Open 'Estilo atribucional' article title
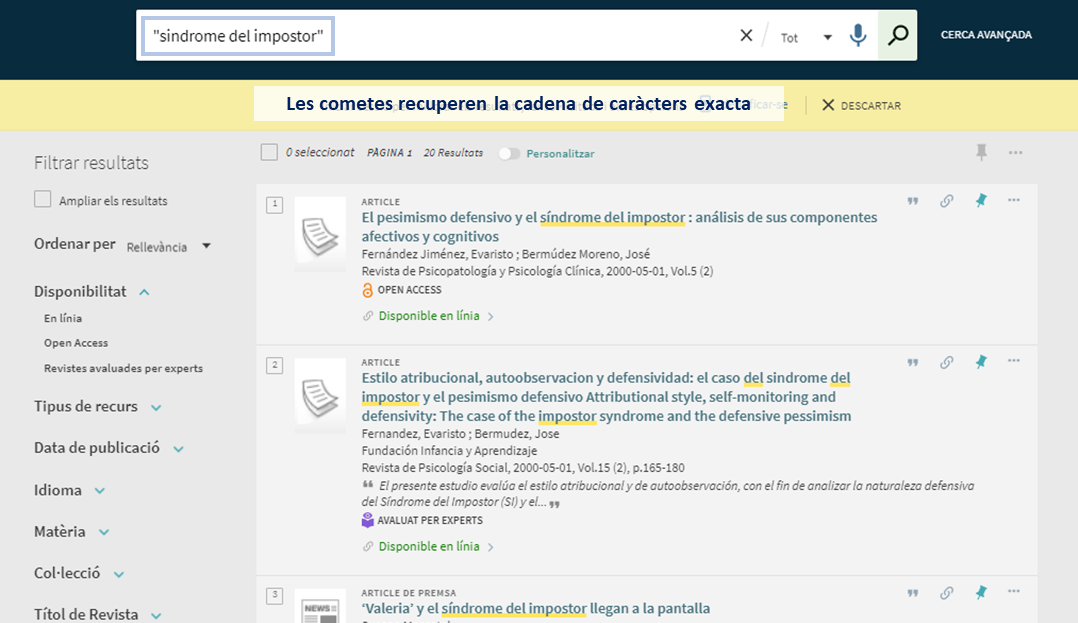Image resolution: width=1078 pixels, height=623 pixels. (606, 397)
